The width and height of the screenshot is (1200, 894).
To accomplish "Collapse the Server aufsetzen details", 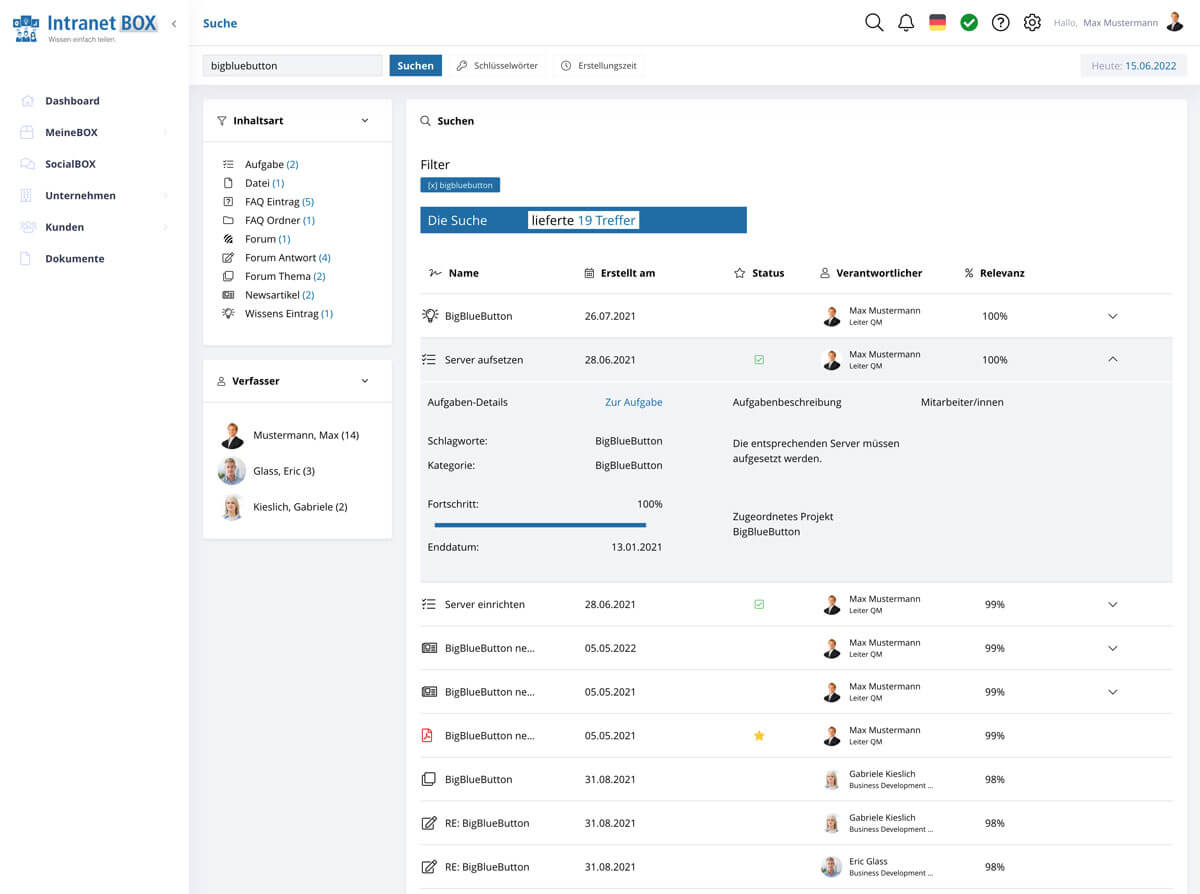I will [1113, 359].
